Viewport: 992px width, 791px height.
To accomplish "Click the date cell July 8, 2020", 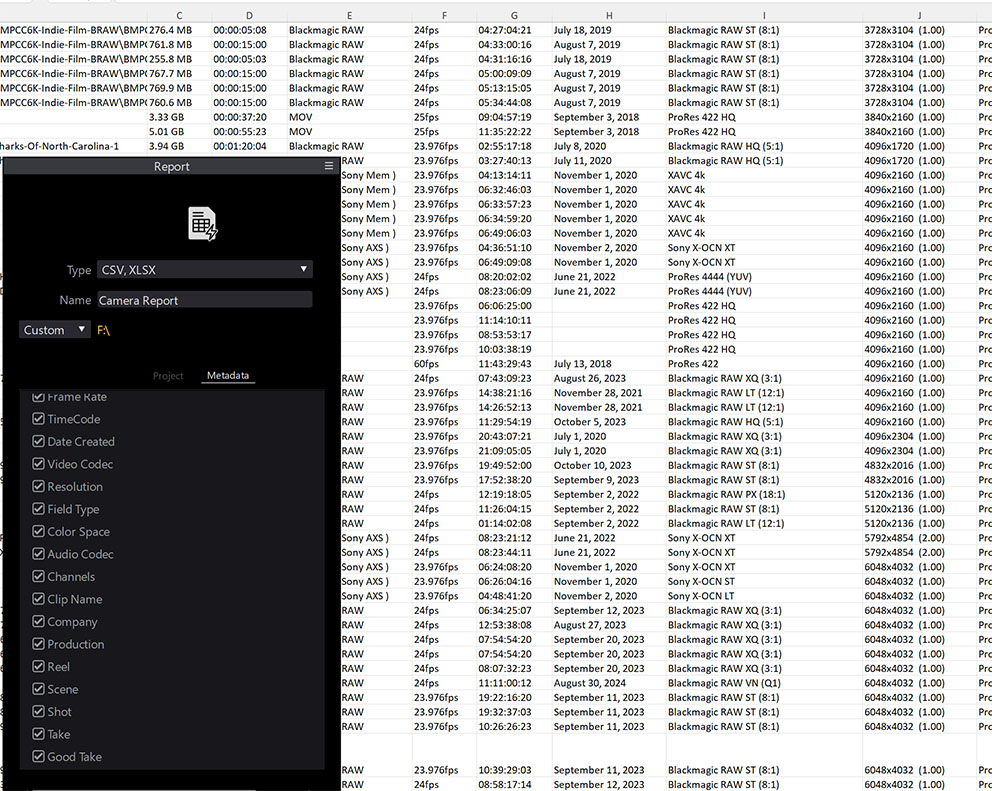I will (609, 146).
